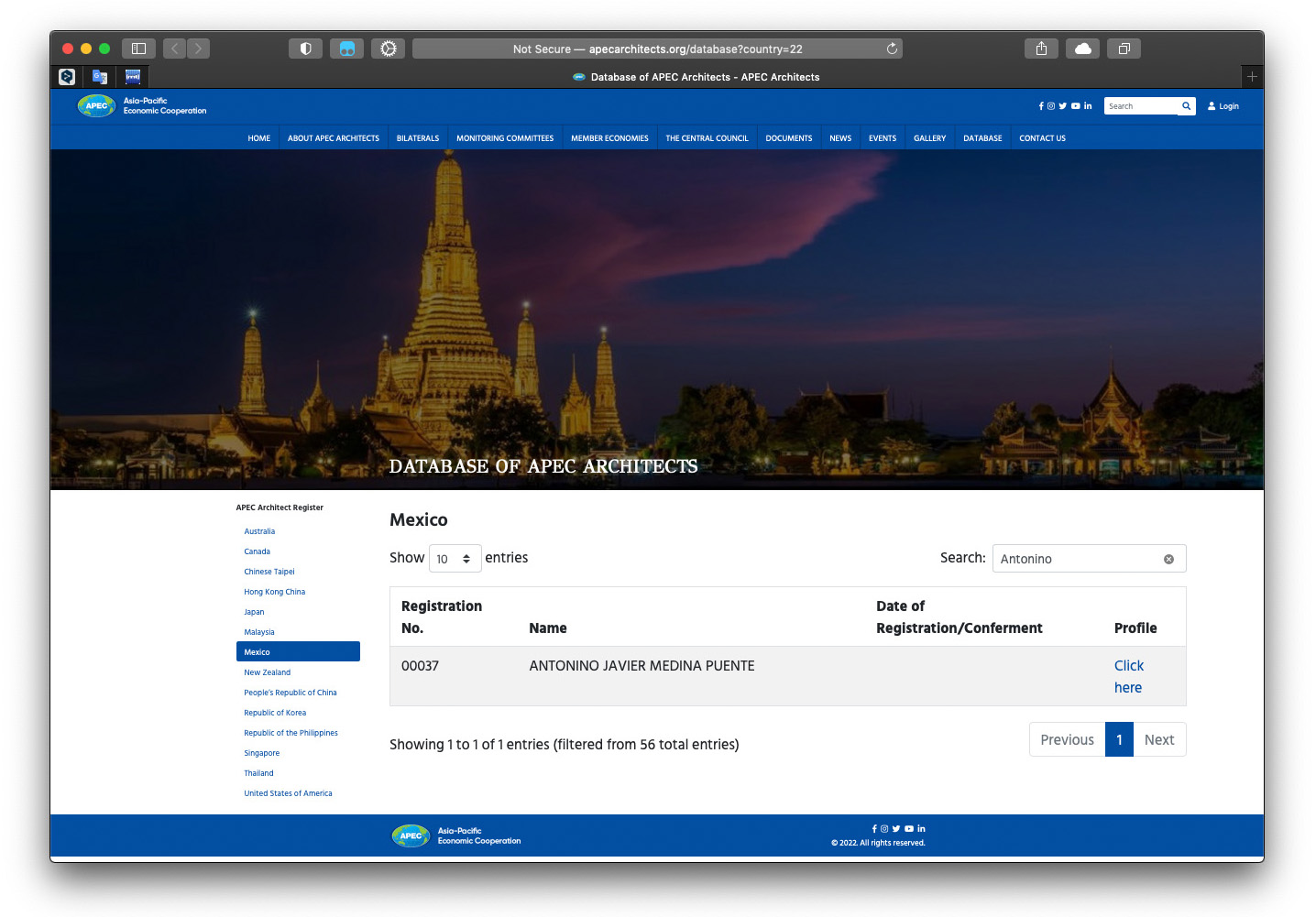Focus the table Search input field
Screen dimensions: 1316x917
[1077, 559]
